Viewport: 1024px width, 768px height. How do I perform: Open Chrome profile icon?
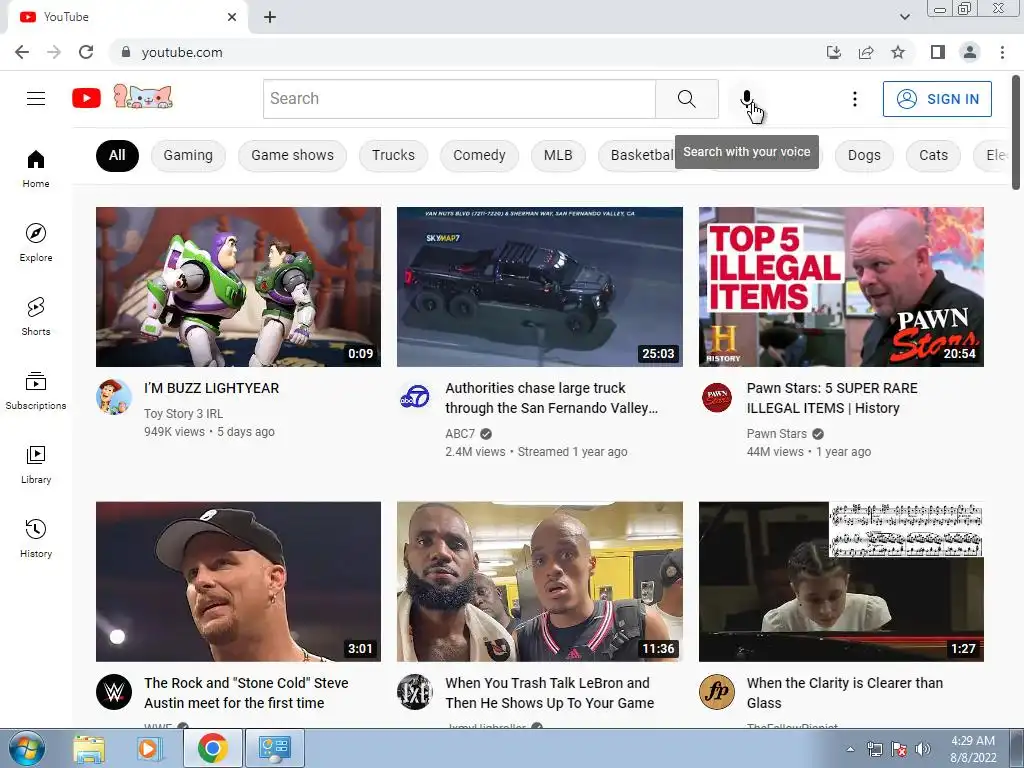[x=970, y=52]
